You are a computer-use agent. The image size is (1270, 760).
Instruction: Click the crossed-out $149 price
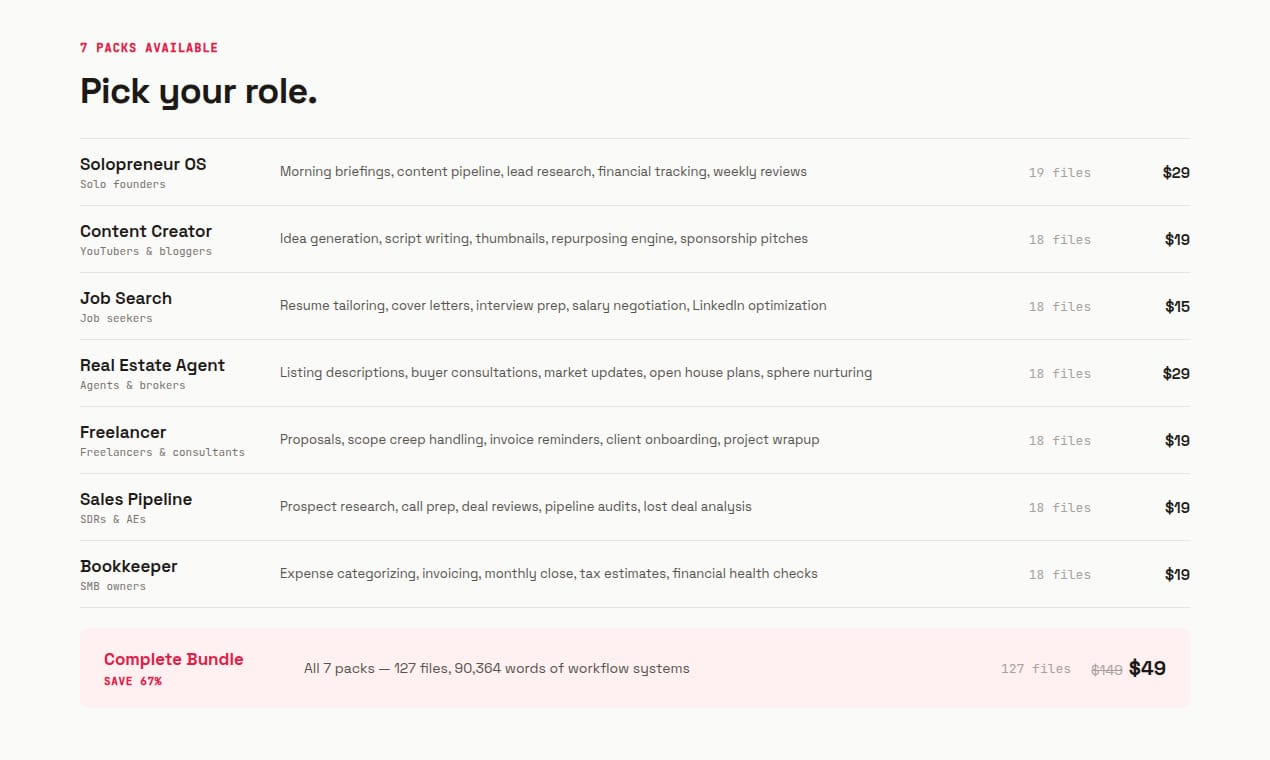(x=1107, y=670)
